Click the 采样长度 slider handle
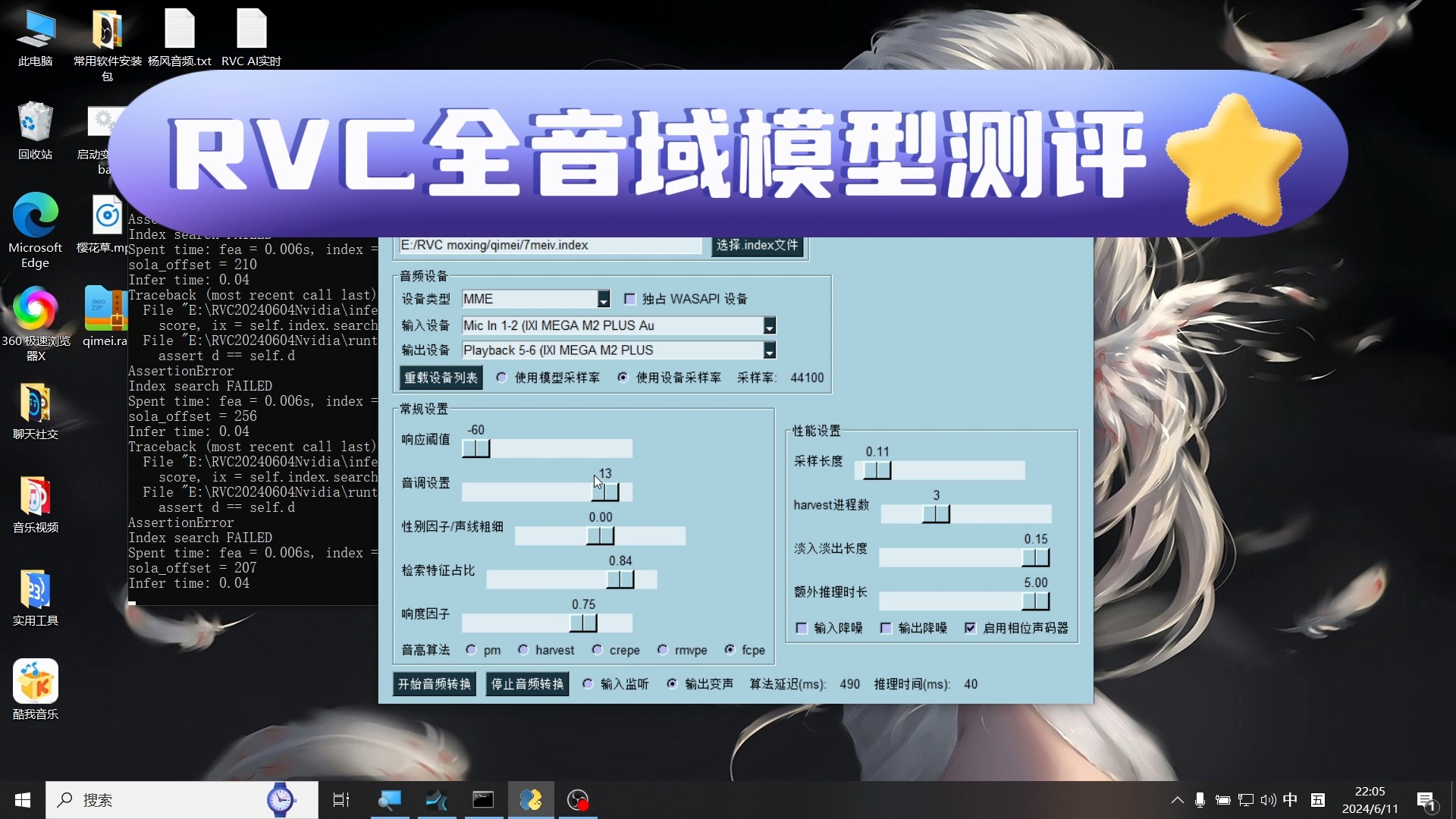The image size is (1456, 819). coord(877,471)
